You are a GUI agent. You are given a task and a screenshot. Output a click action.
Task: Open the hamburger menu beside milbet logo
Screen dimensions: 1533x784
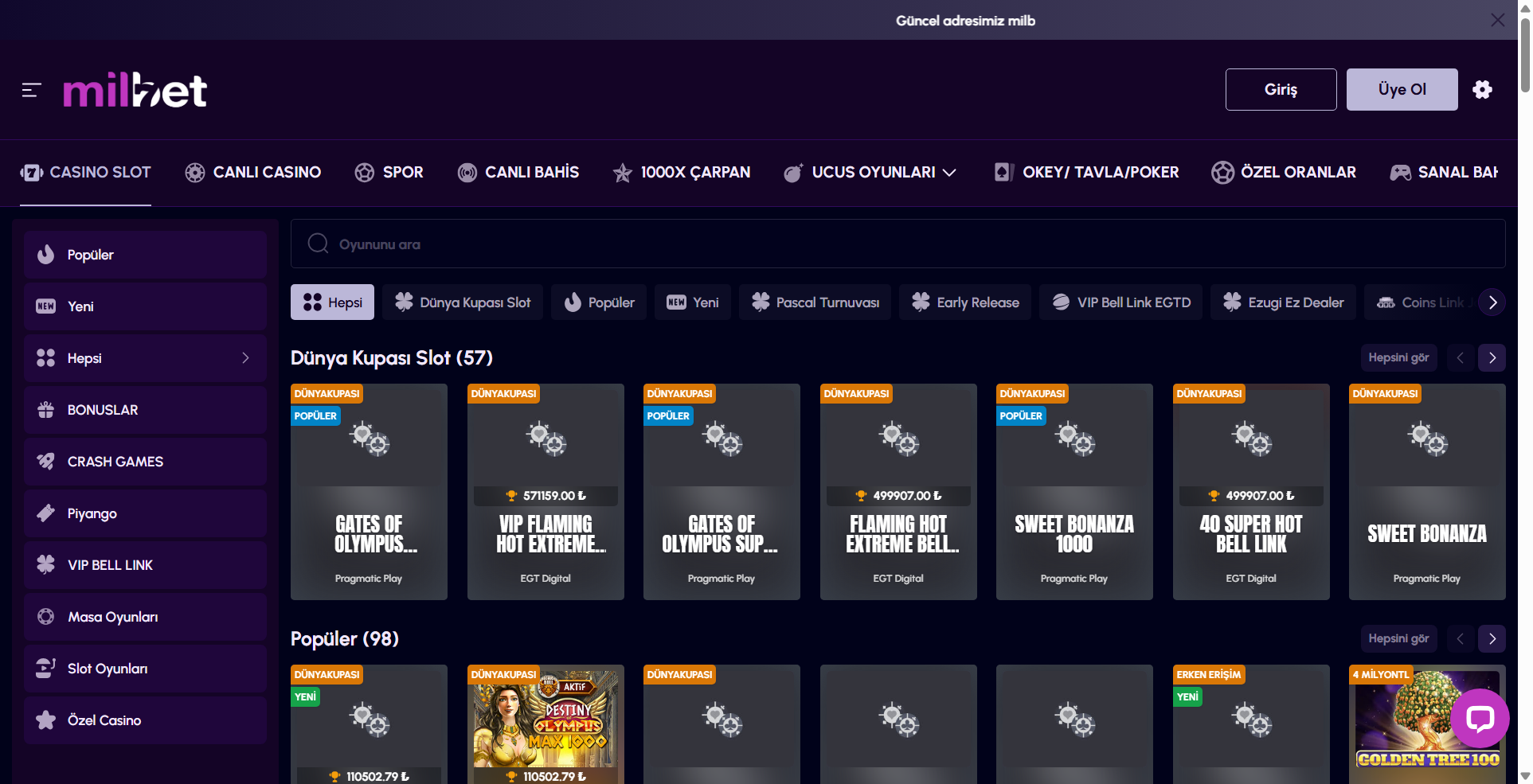coord(31,90)
